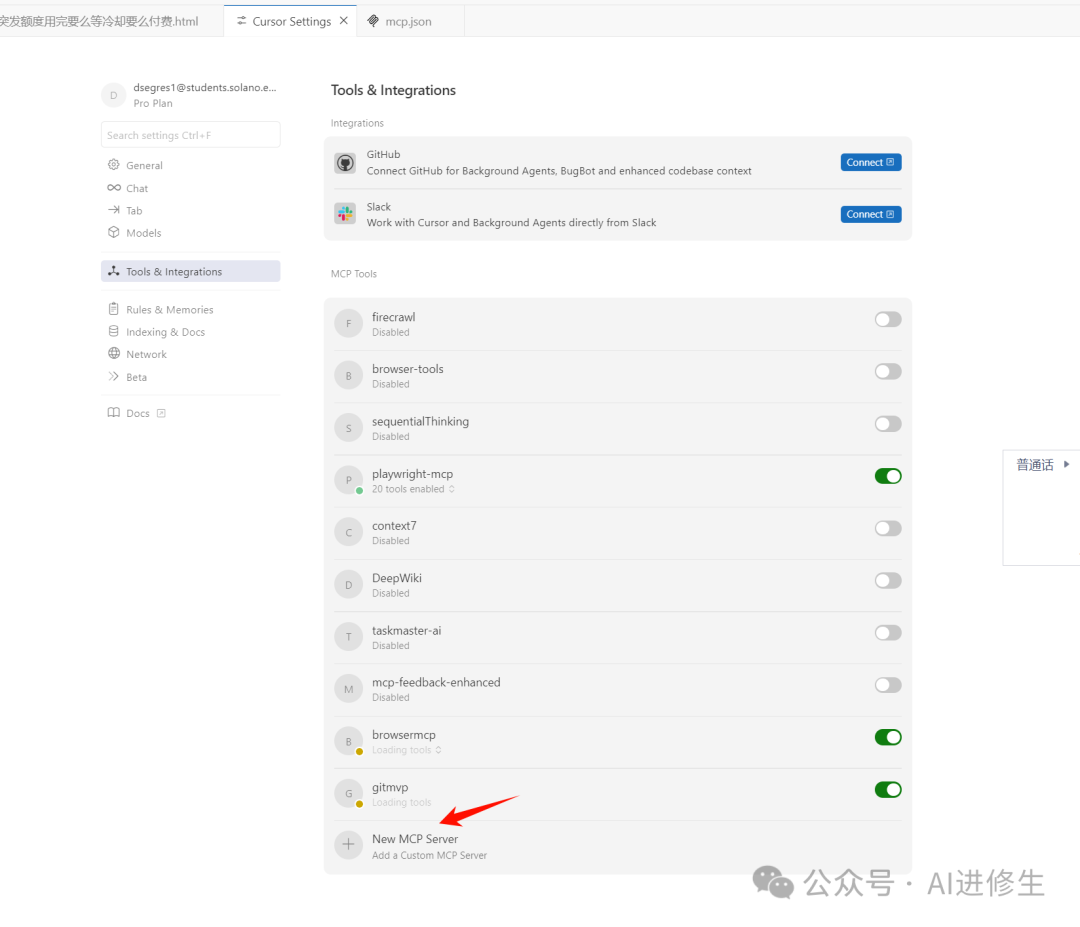The image size is (1080, 927).
Task: Click the Rules & Memories clipboard icon
Action: tap(114, 309)
